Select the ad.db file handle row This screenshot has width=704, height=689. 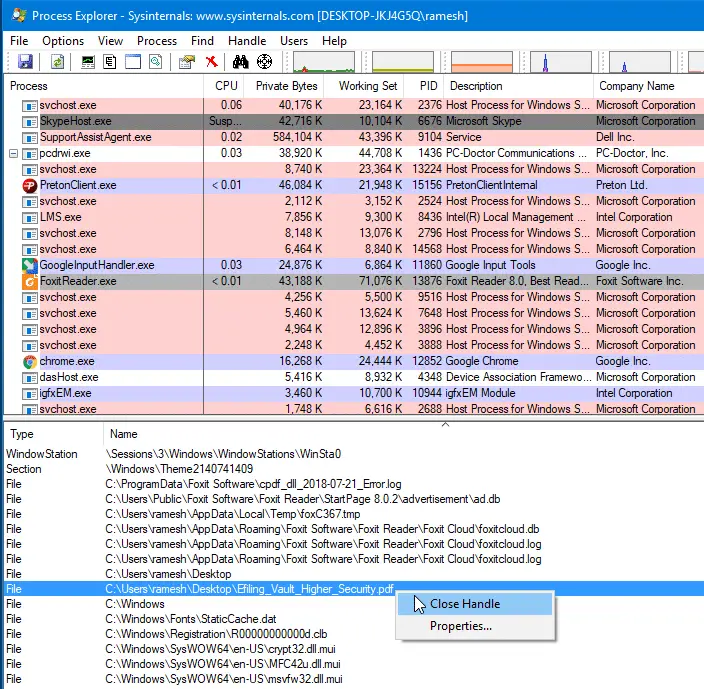(354, 499)
